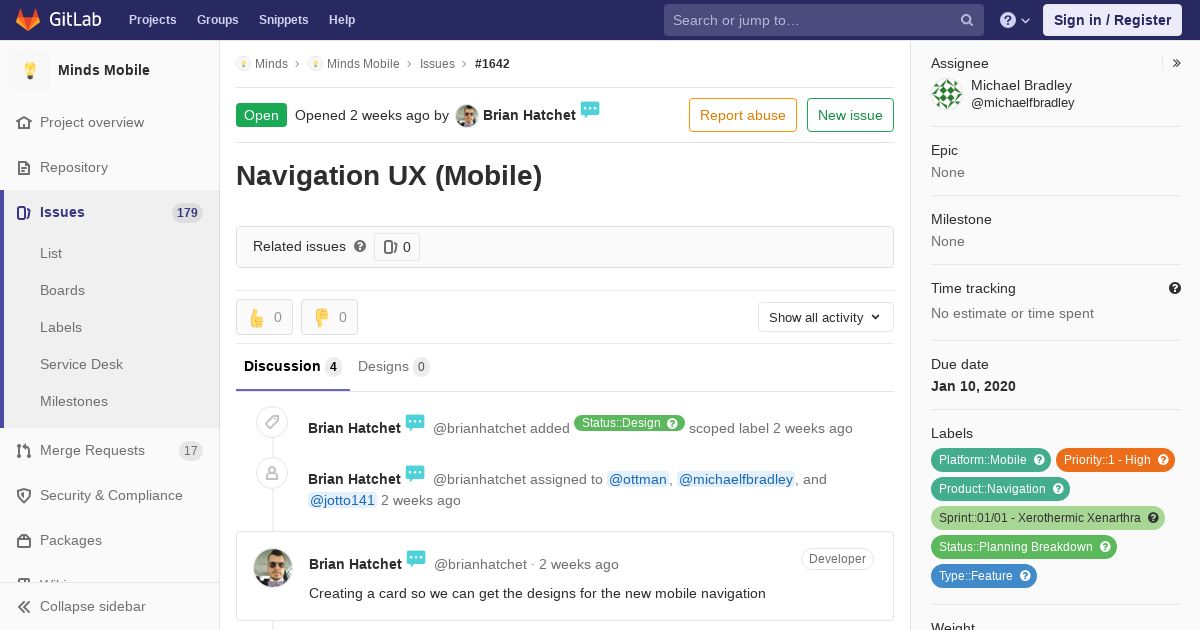Open the Snippets menu item
Screen dimensions: 1200x630
click(x=284, y=20)
